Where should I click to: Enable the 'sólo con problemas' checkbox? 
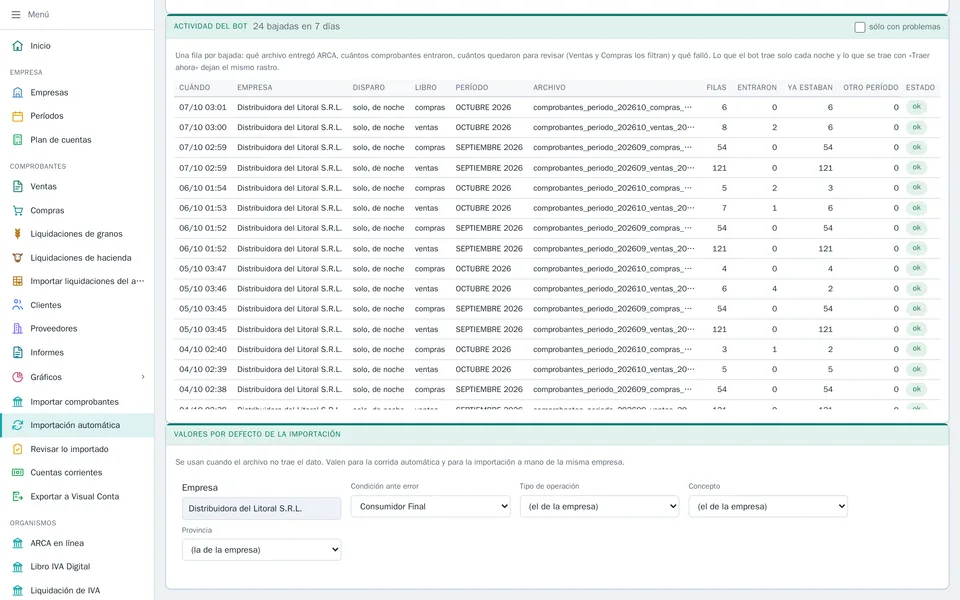point(860,27)
